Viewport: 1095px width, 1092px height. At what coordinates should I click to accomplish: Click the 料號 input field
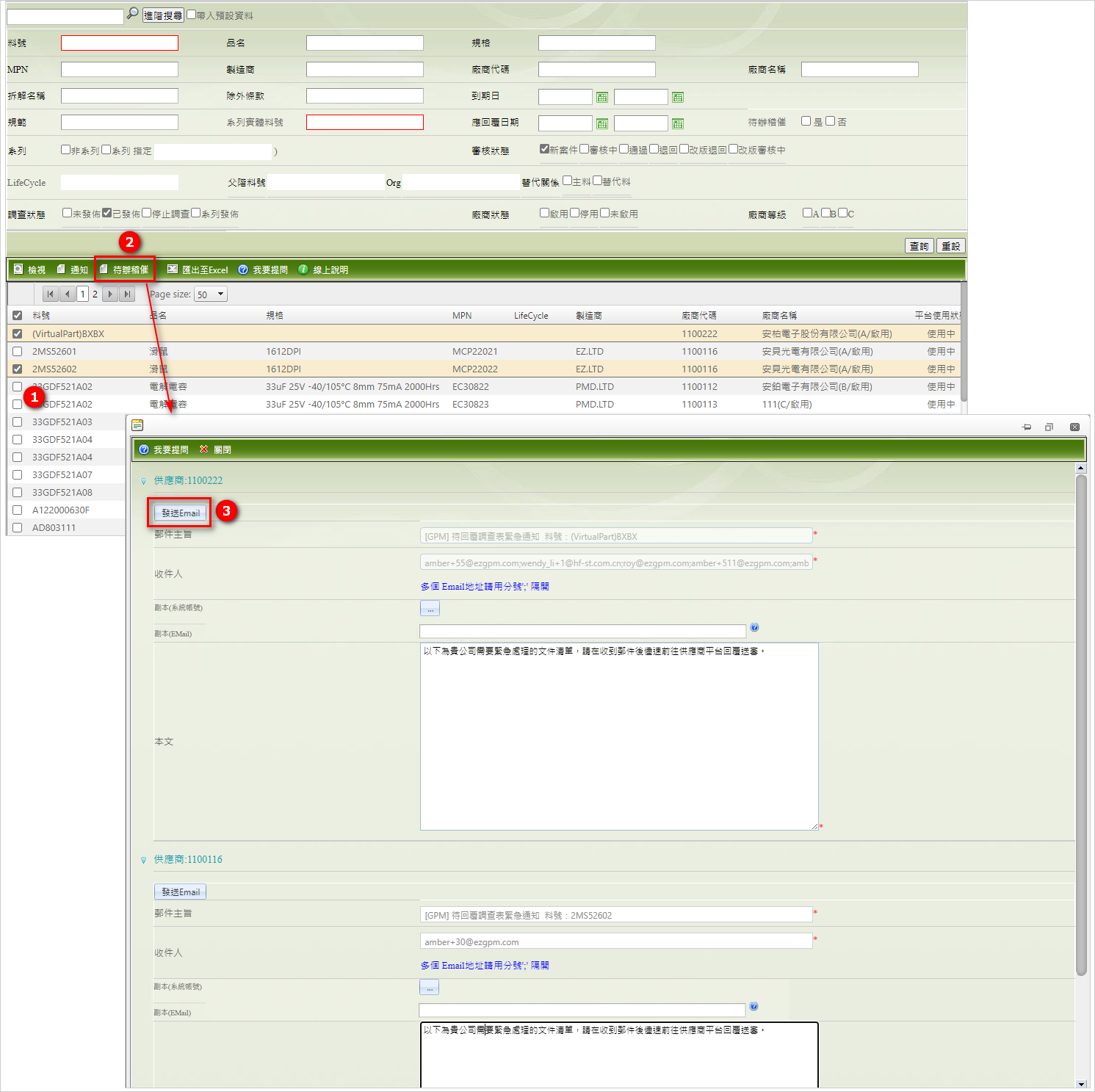tap(120, 43)
